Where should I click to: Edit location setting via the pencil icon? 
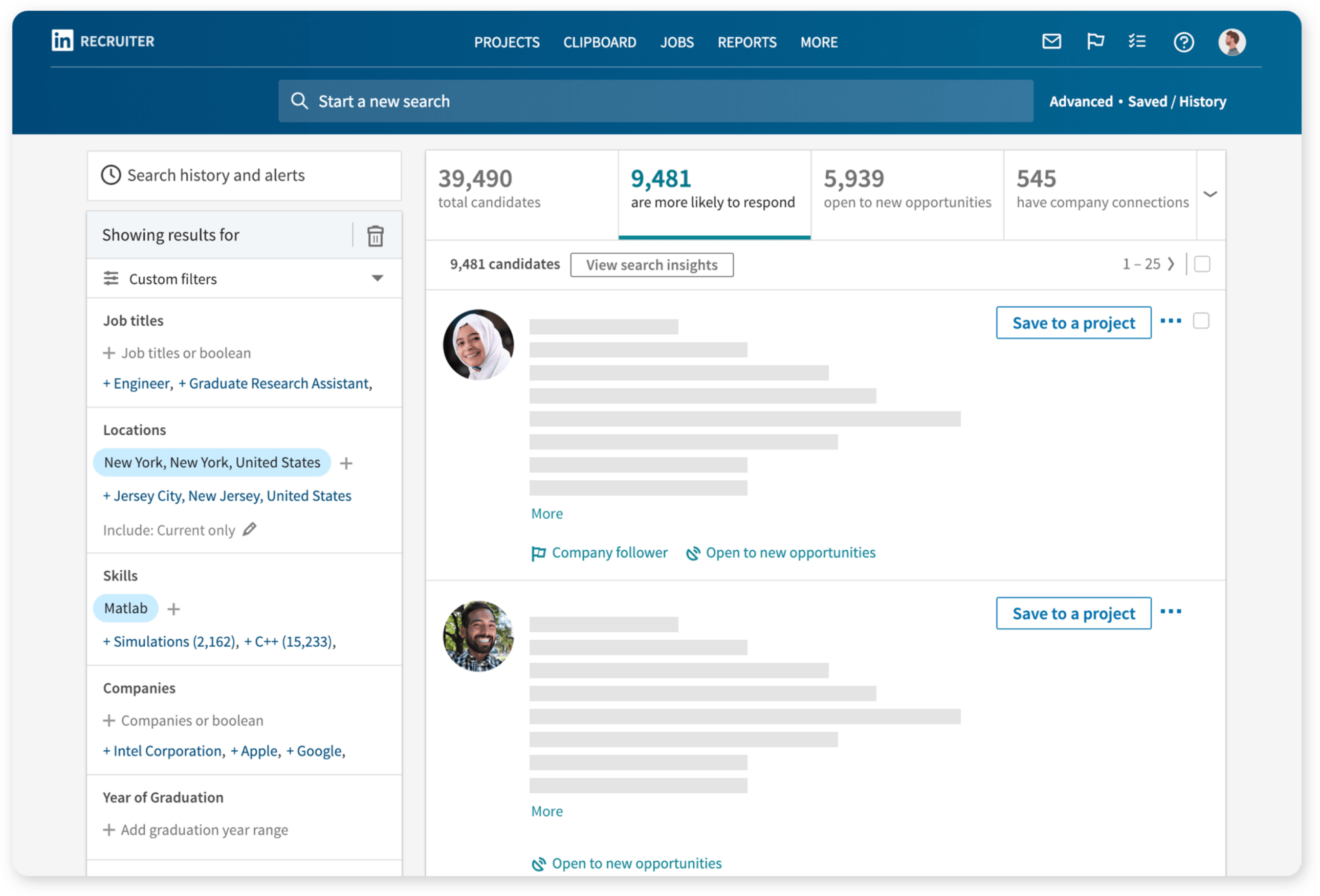click(x=249, y=529)
